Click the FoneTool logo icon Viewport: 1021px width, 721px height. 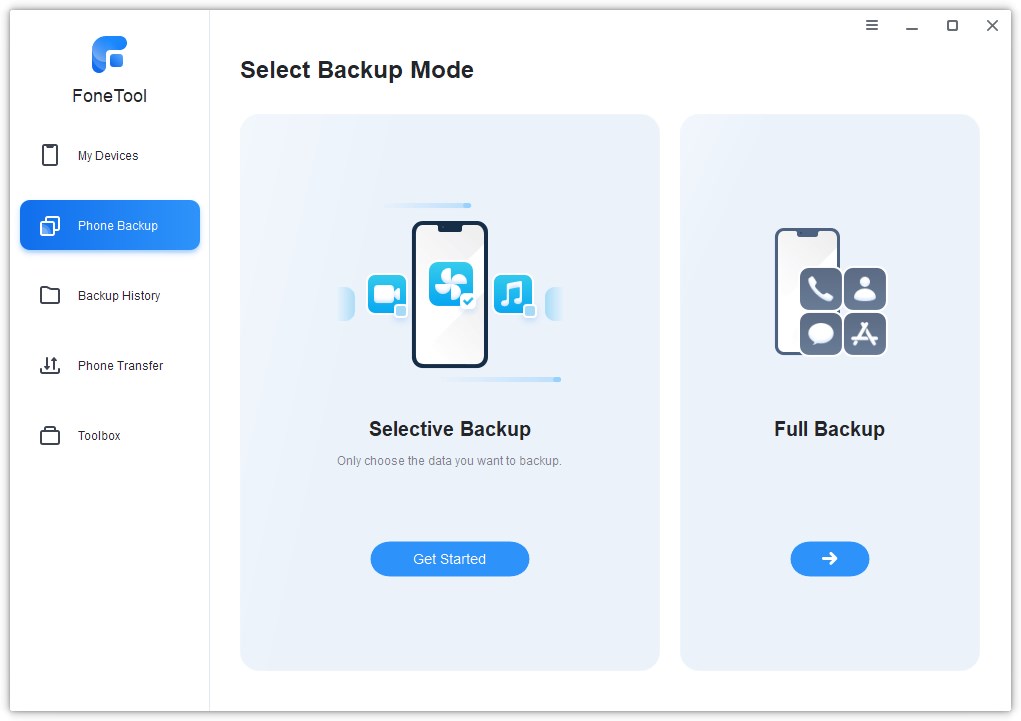(109, 55)
